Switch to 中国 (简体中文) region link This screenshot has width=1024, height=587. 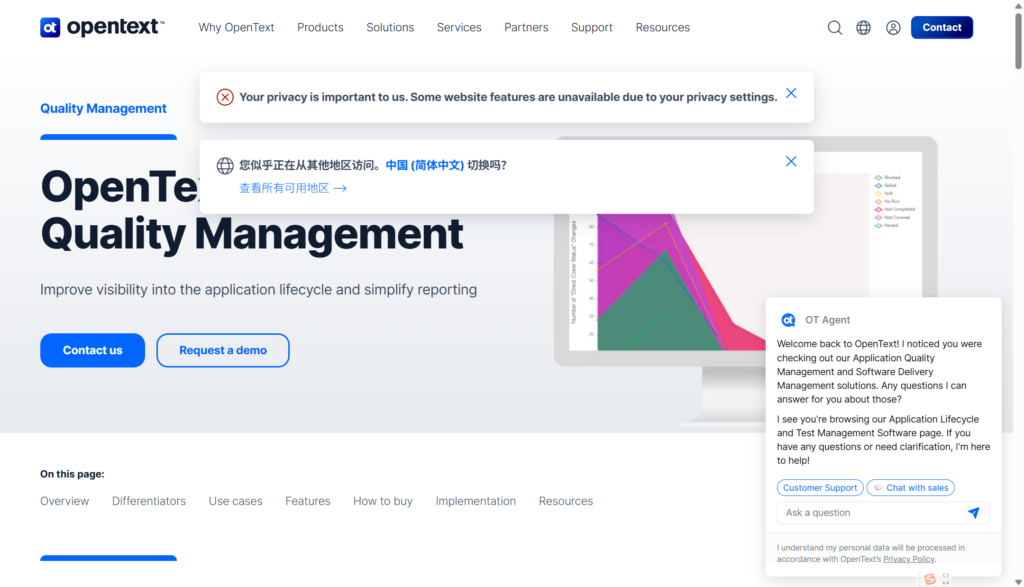click(x=424, y=165)
